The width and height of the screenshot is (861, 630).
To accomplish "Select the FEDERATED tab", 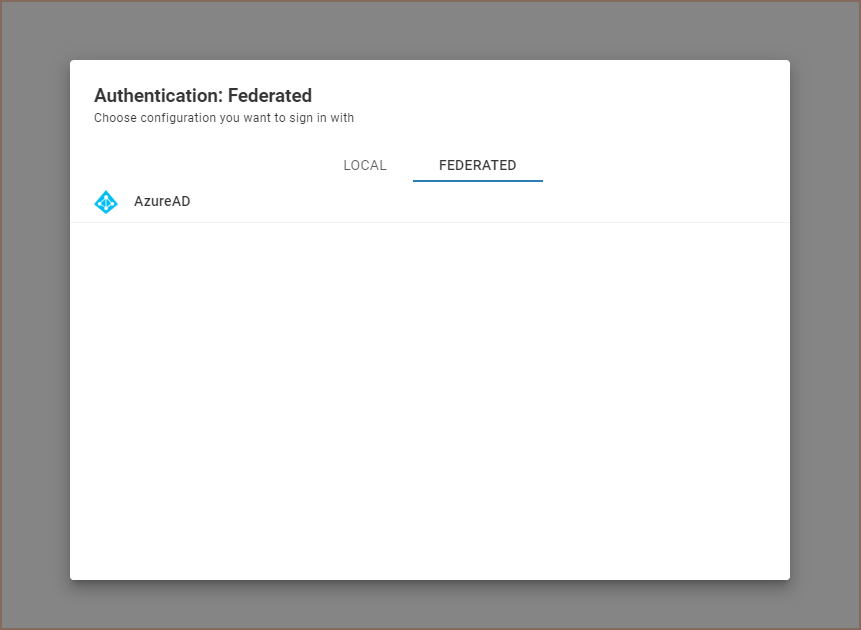I will pyautogui.click(x=477, y=165).
